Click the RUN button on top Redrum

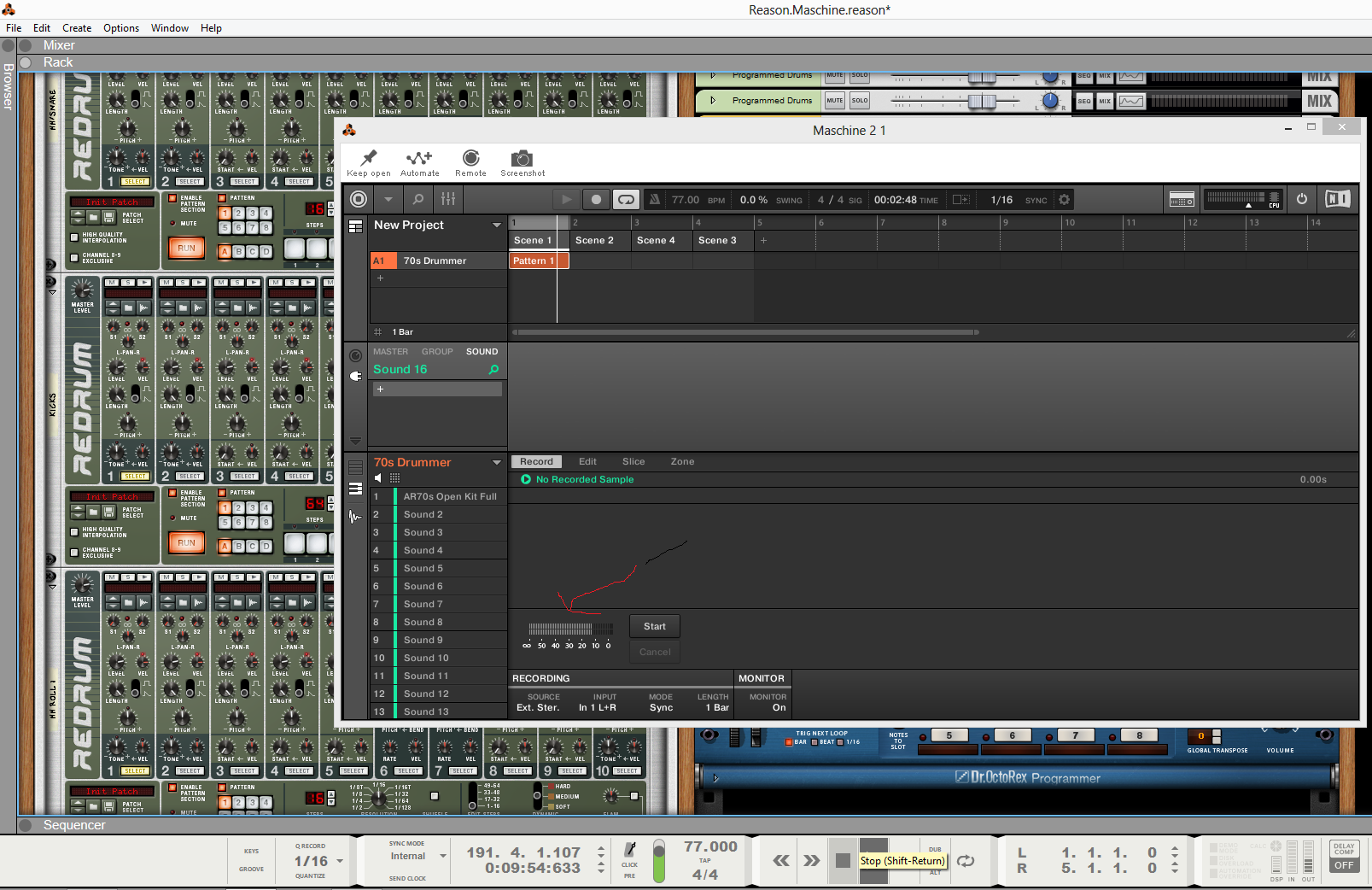186,248
